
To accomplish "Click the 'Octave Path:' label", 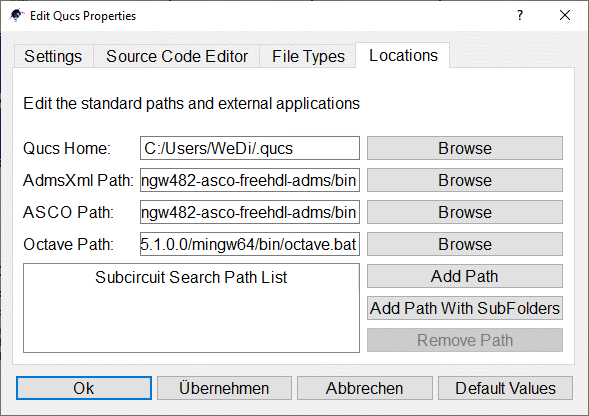I will tap(68, 244).
